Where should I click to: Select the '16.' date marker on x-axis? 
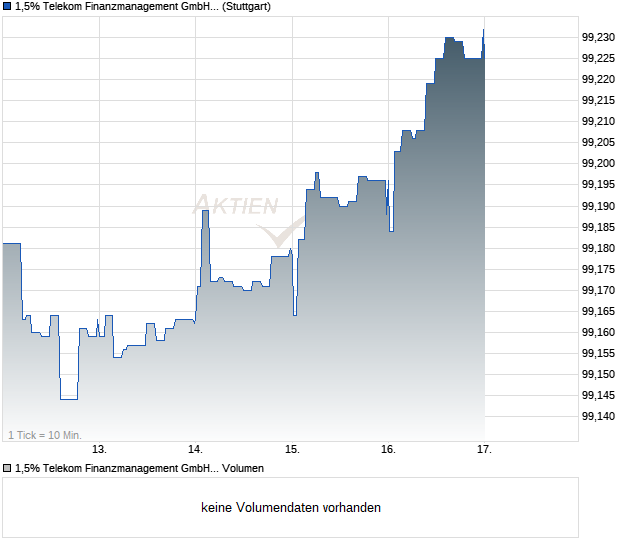point(389,449)
